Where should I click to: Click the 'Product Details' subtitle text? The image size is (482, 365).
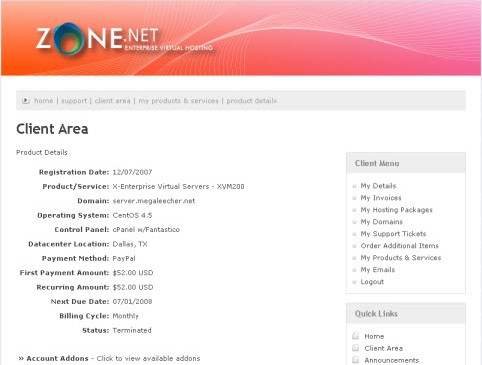pos(42,152)
